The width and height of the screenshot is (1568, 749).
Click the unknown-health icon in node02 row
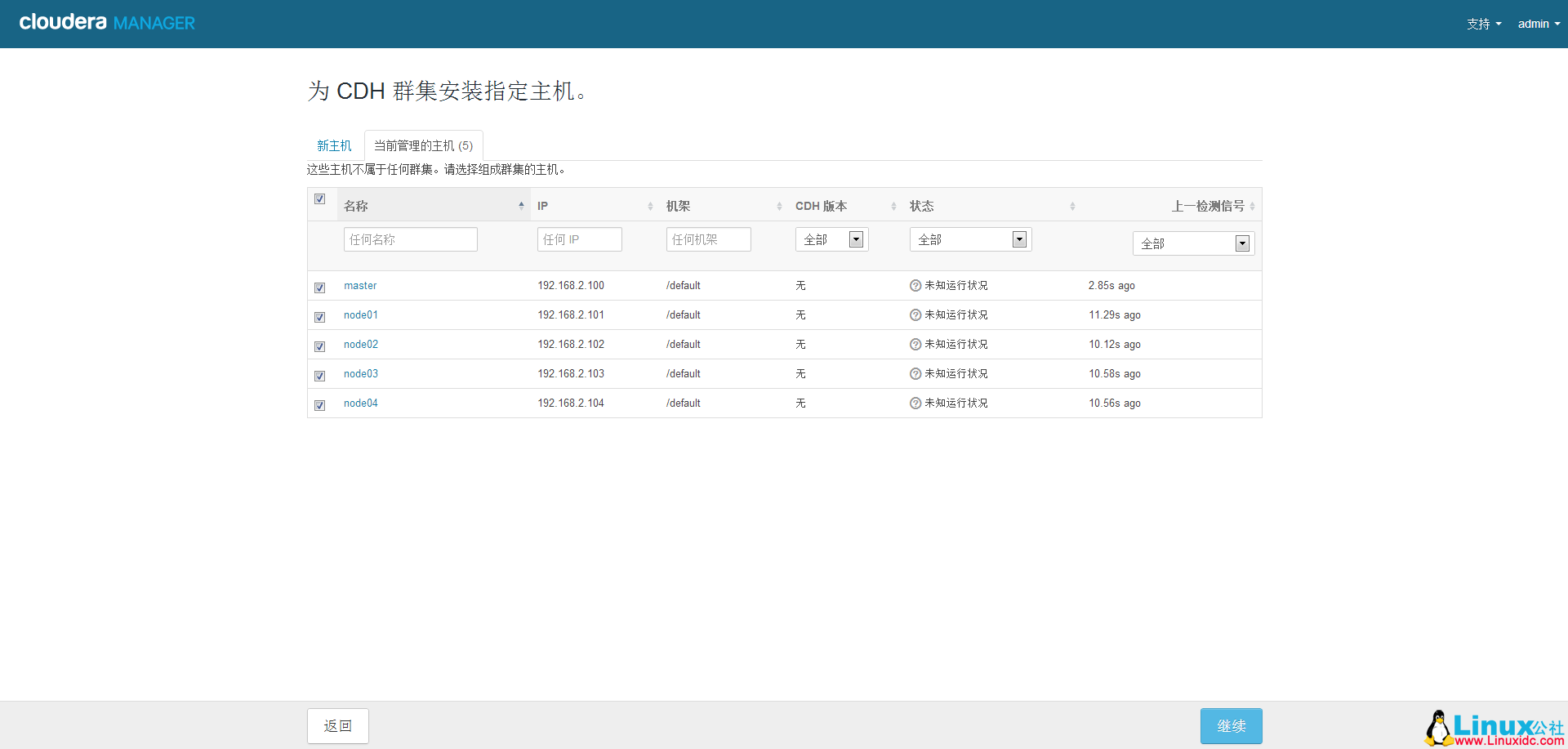915,345
